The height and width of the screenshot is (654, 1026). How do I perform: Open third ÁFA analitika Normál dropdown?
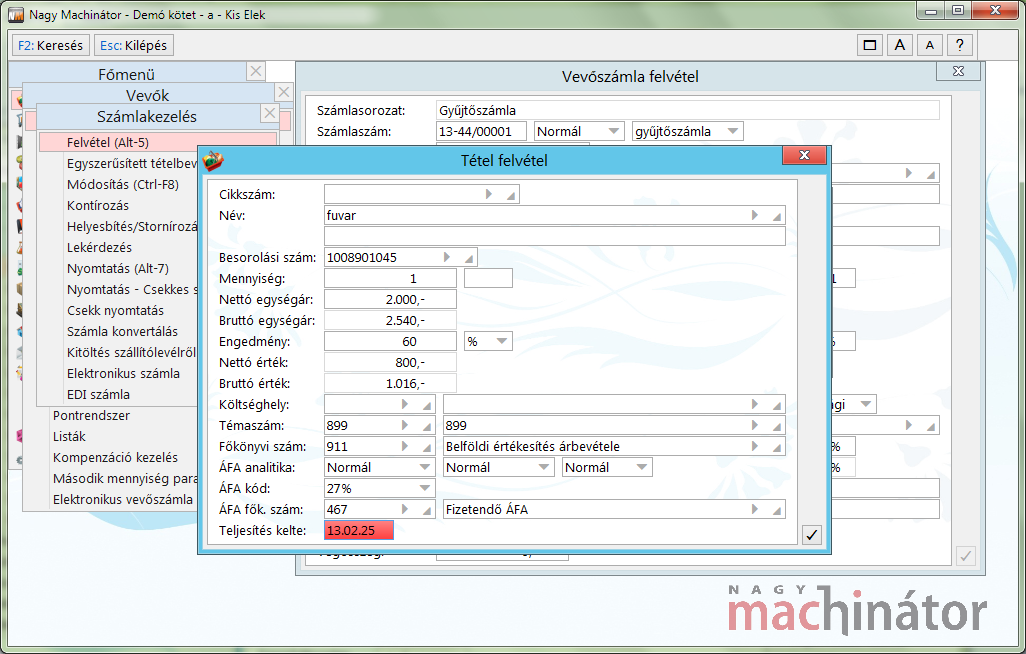(x=642, y=467)
